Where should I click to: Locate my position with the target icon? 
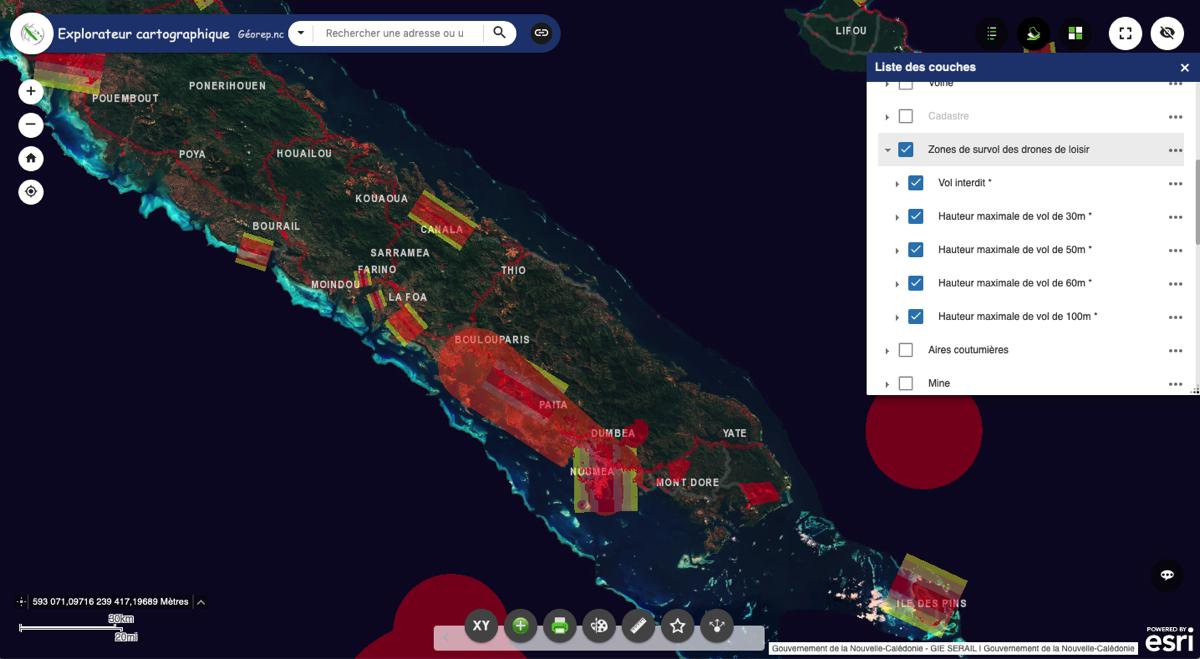pyautogui.click(x=31, y=191)
